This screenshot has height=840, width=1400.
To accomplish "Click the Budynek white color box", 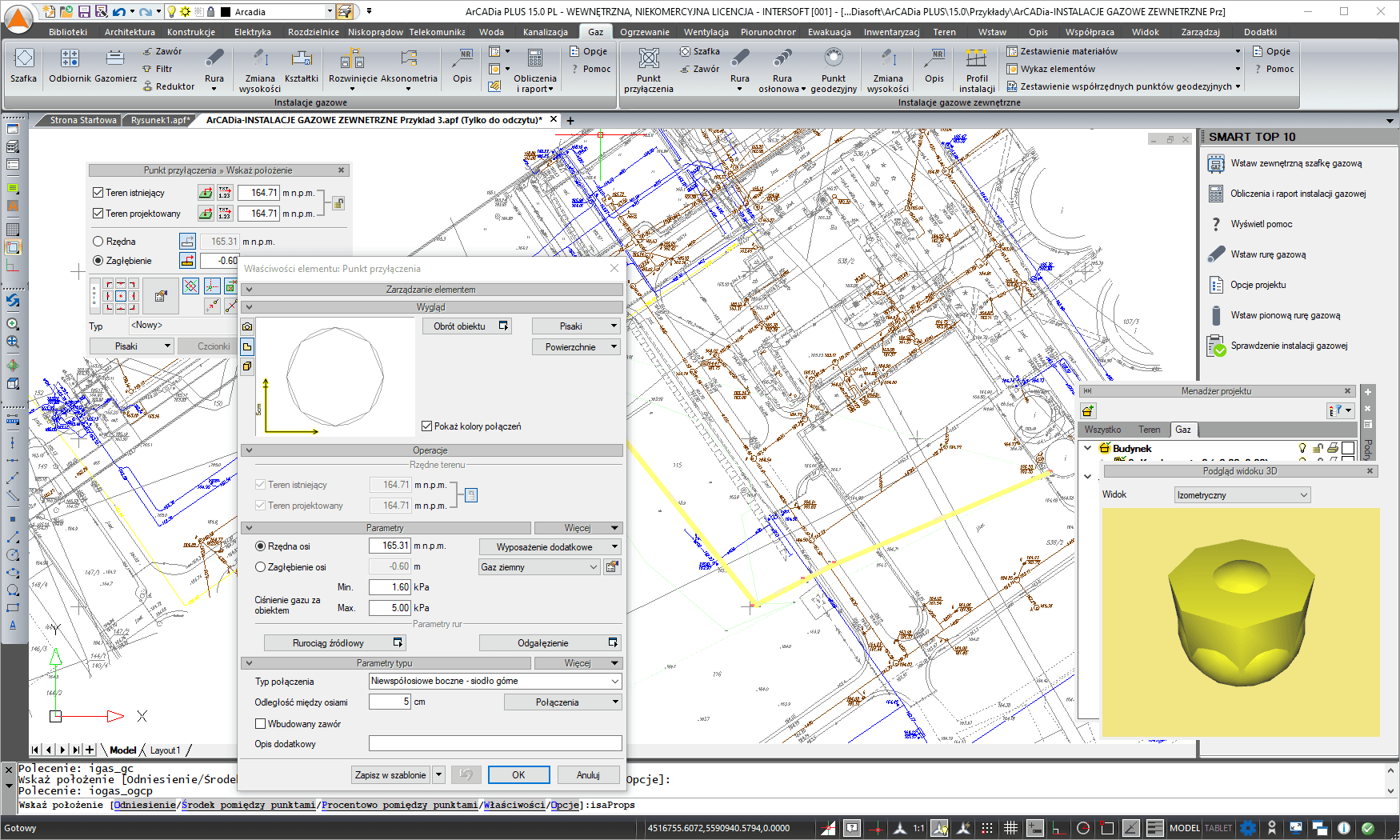I will (x=1348, y=448).
